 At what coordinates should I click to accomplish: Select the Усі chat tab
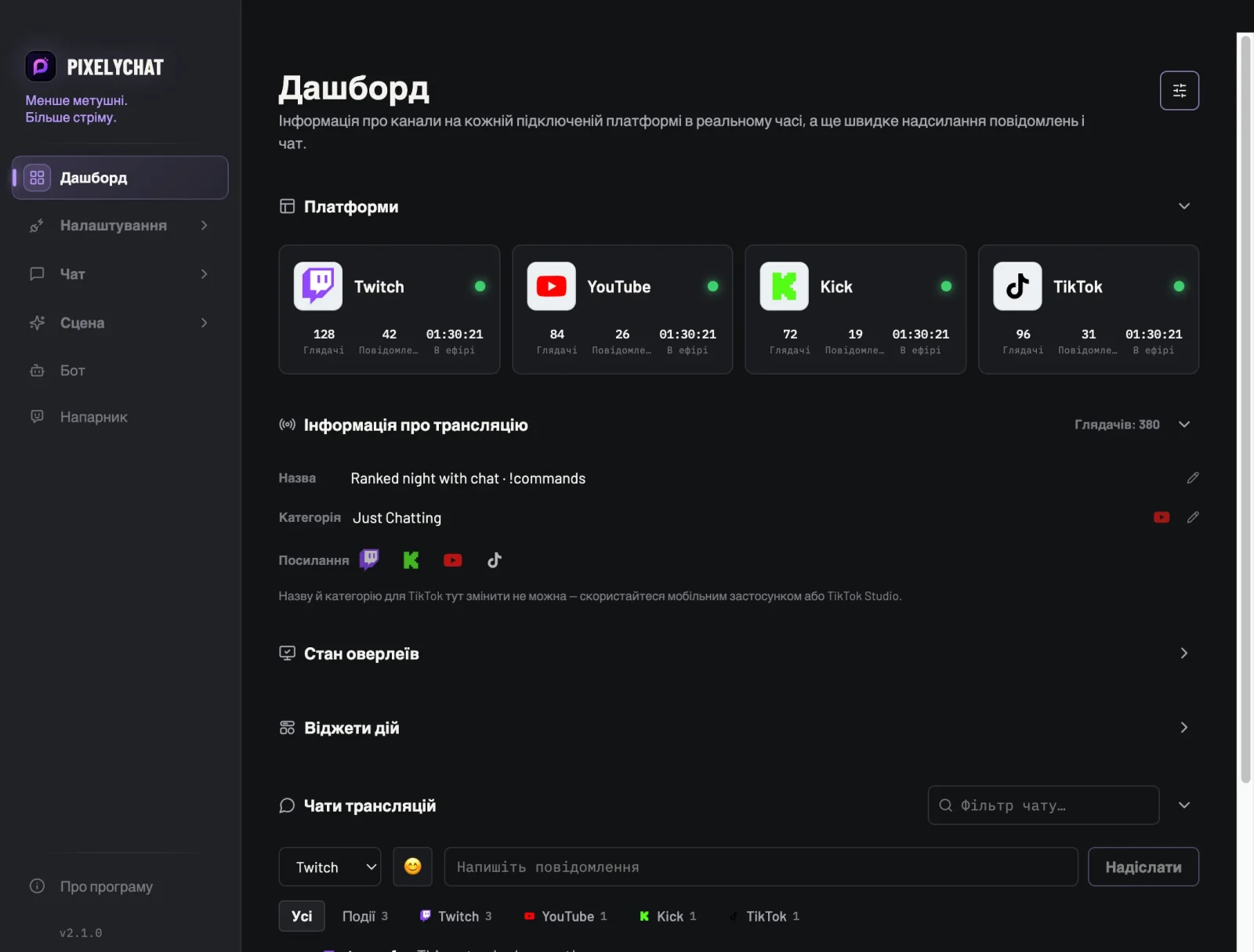(x=302, y=916)
